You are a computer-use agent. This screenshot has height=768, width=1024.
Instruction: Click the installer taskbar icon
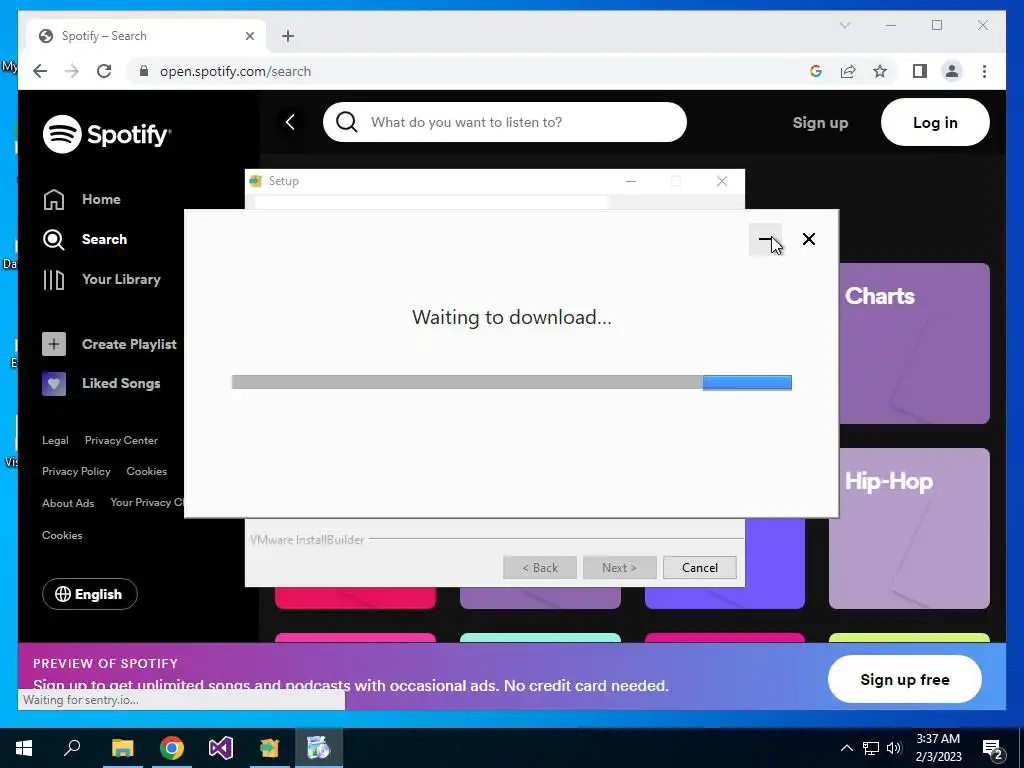[319, 748]
